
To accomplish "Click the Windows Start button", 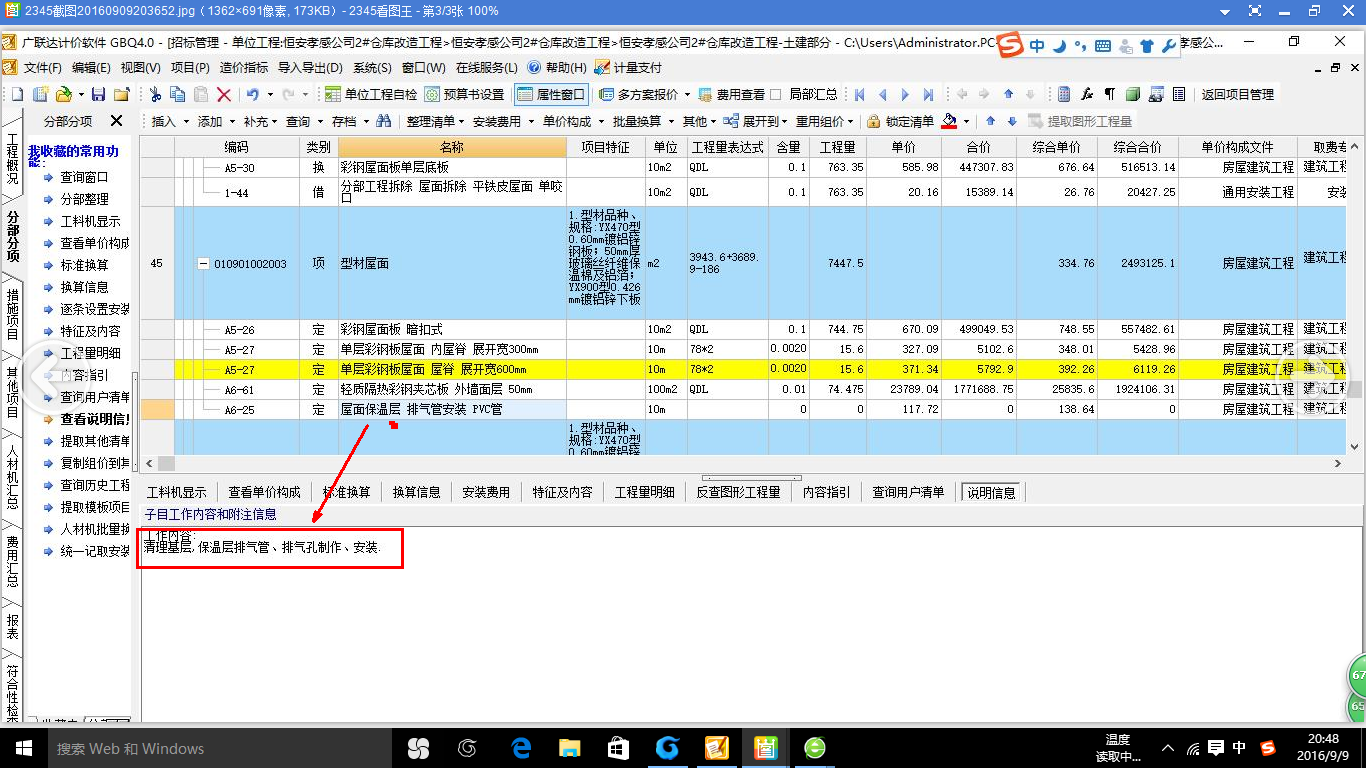I will (x=22, y=748).
